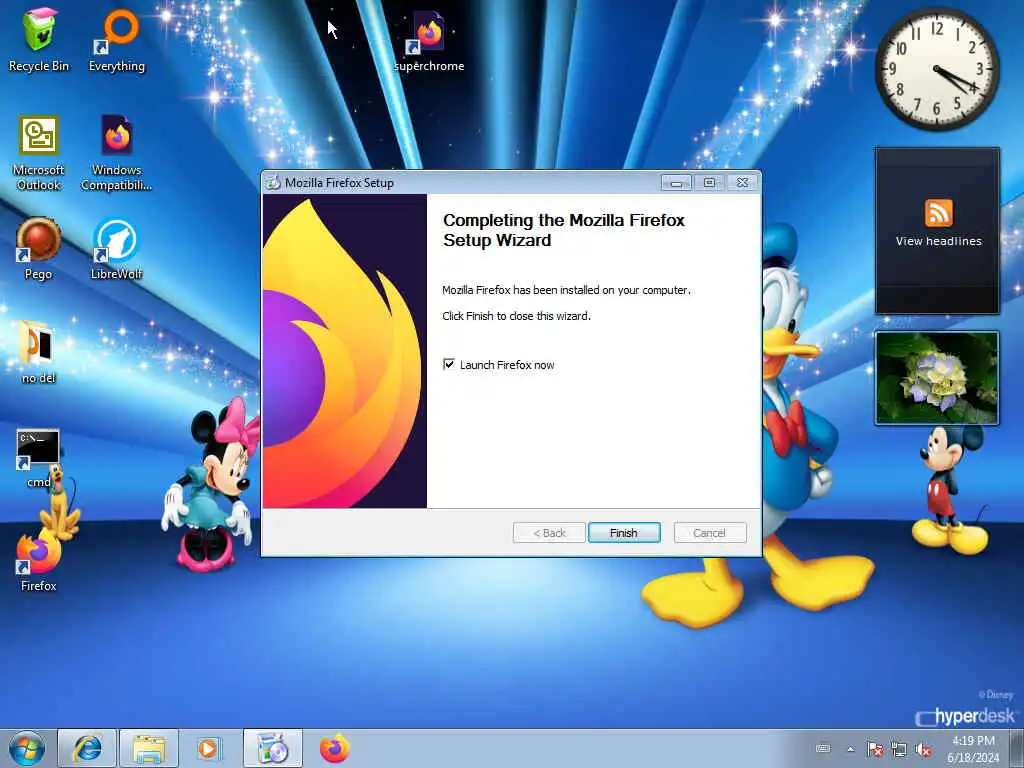1024x768 pixels.
Task: Show hidden system tray icons
Action: pos(850,749)
